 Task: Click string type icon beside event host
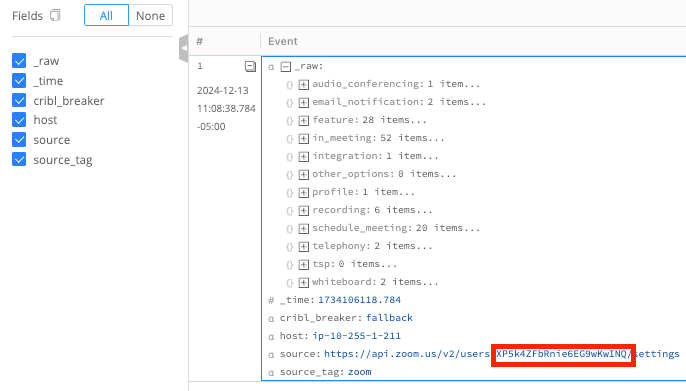(271, 337)
